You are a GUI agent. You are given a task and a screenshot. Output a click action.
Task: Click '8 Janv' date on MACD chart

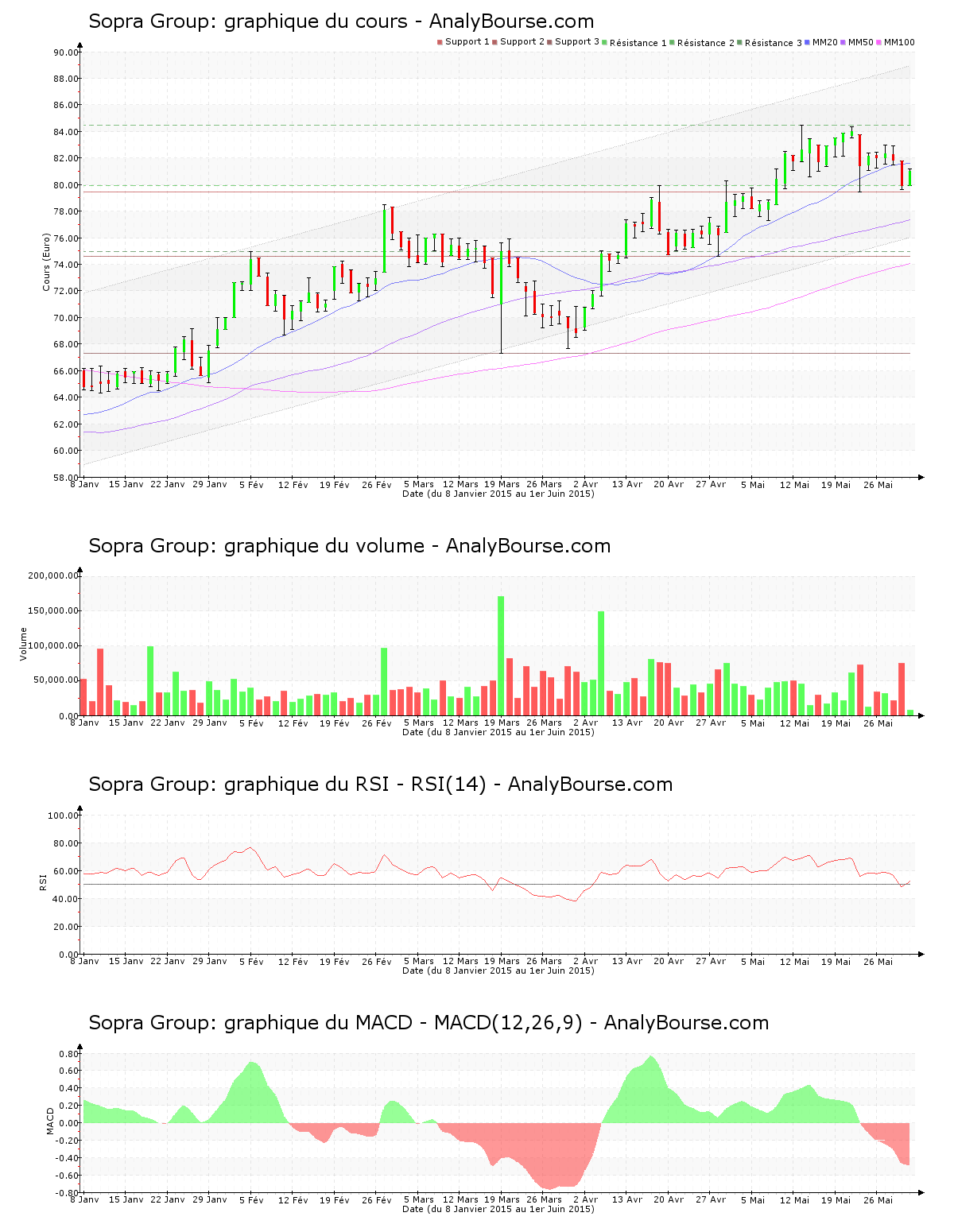point(85,1199)
